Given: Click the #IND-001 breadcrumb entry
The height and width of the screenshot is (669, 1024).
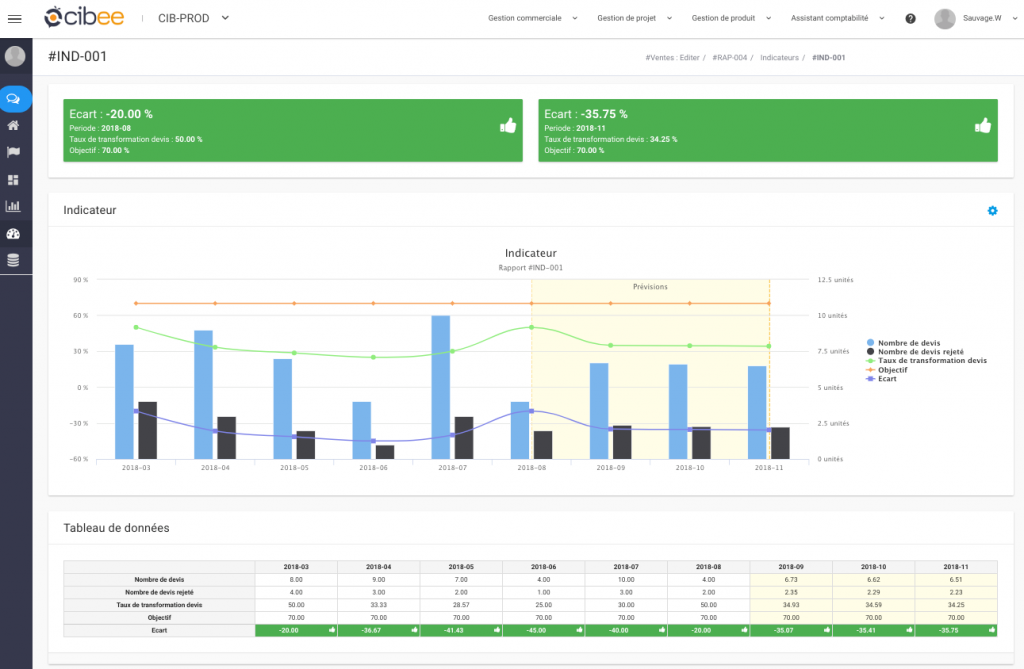Looking at the screenshot, I should 829,57.
